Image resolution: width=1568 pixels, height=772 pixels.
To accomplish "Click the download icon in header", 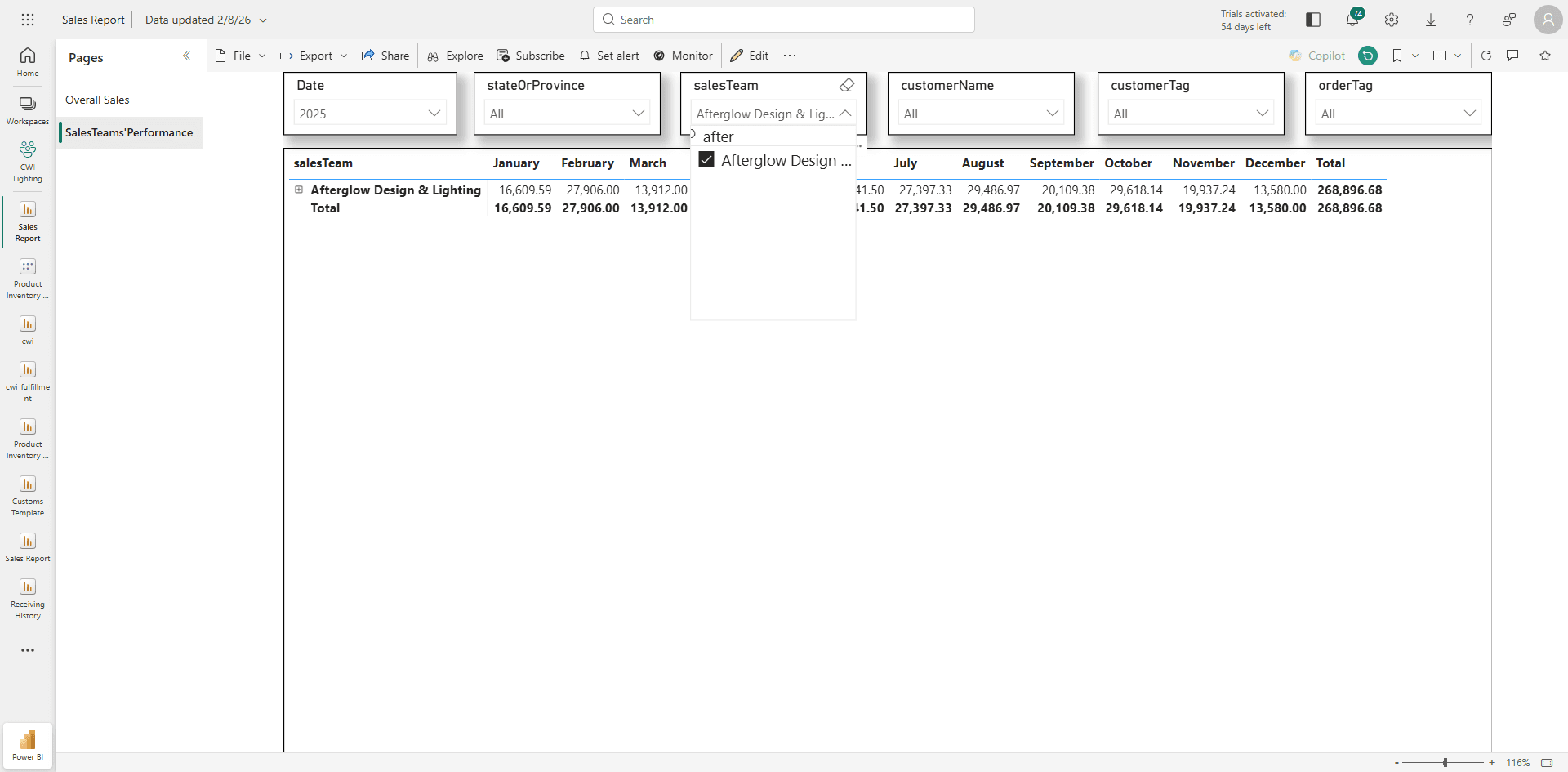I will 1431,20.
